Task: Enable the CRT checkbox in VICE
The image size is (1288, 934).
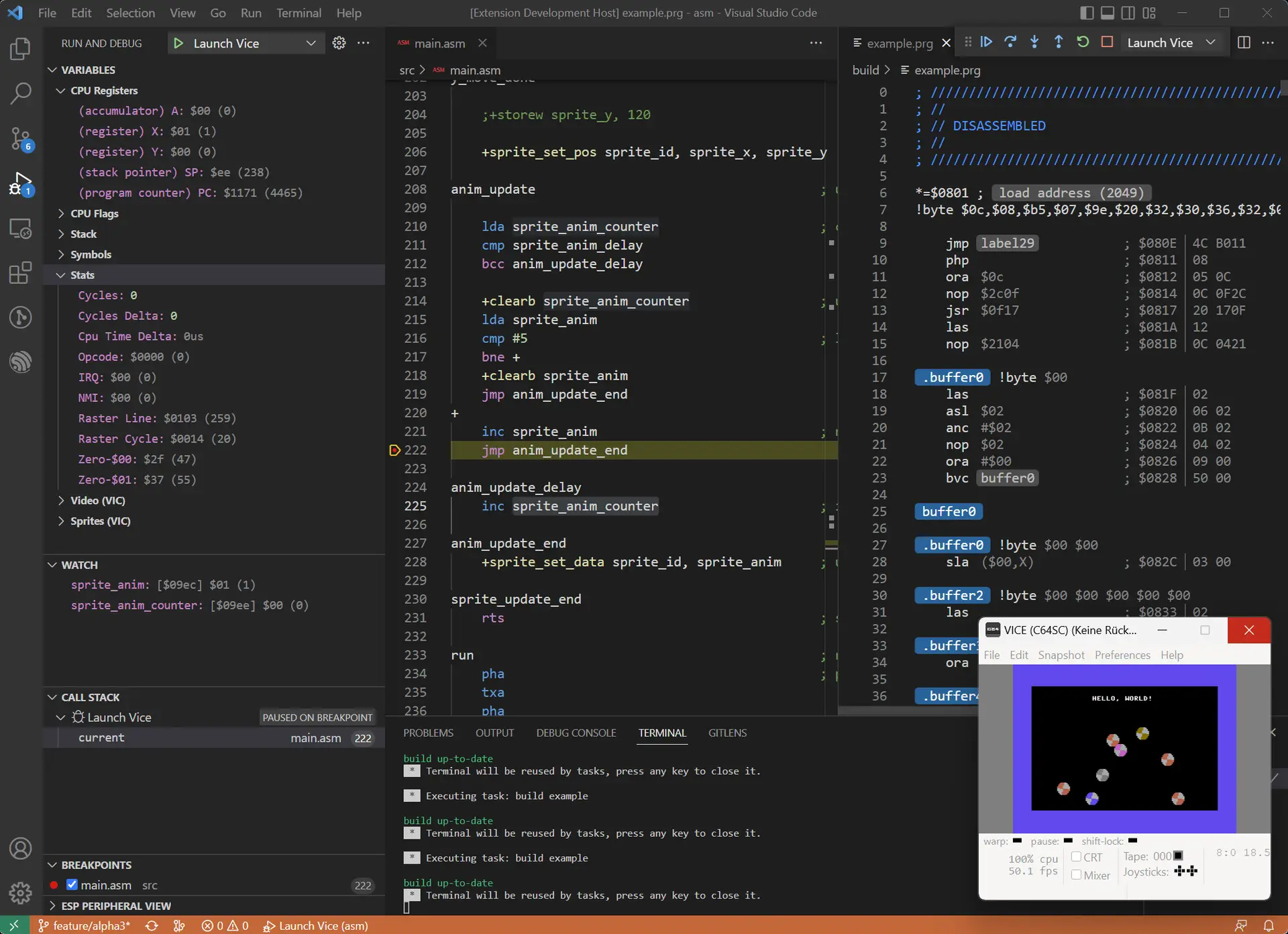Action: point(1076,857)
